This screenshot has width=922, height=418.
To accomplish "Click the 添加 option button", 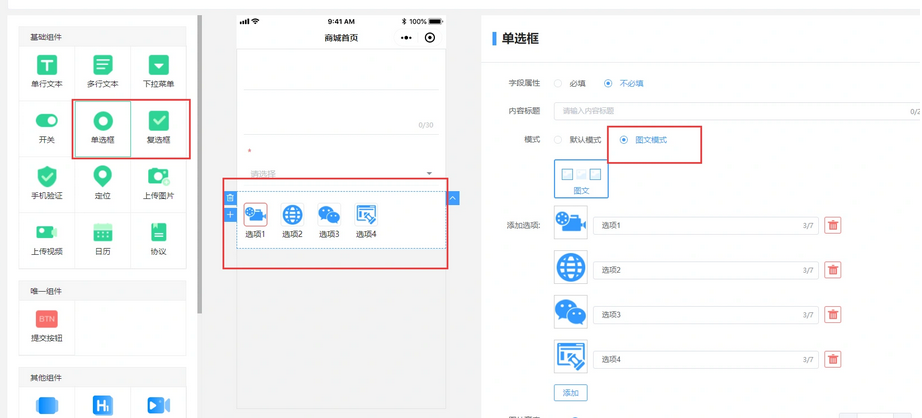I will (570, 393).
